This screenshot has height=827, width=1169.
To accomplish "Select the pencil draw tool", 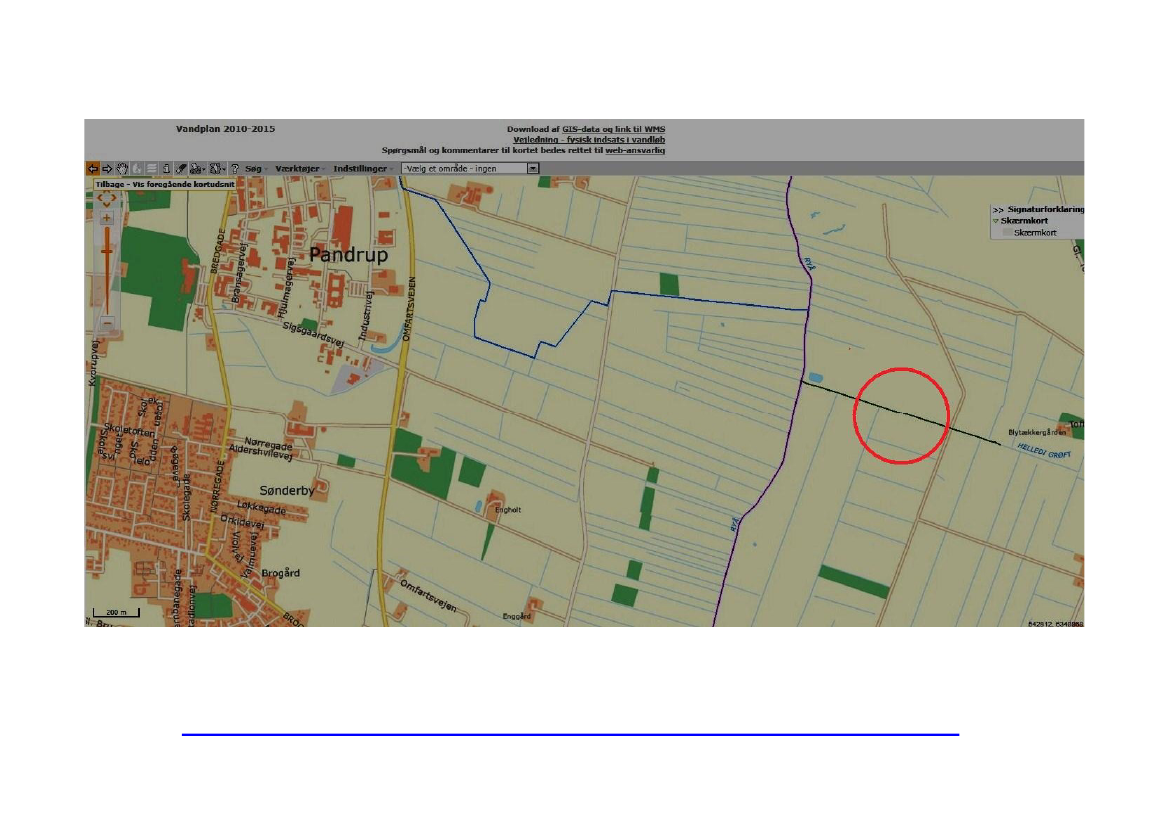I will [180, 169].
